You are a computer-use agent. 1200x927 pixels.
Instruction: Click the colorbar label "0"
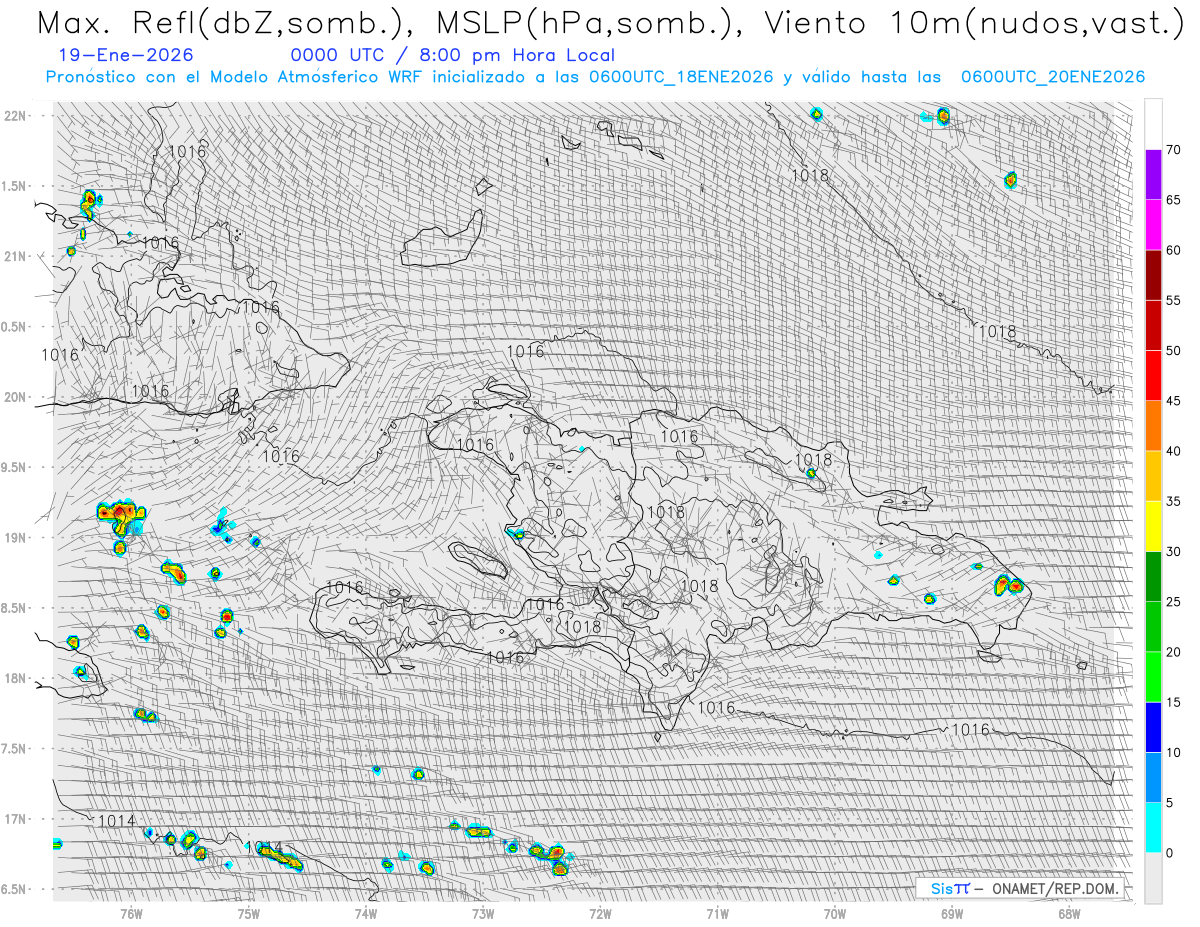pyautogui.click(x=1170, y=853)
